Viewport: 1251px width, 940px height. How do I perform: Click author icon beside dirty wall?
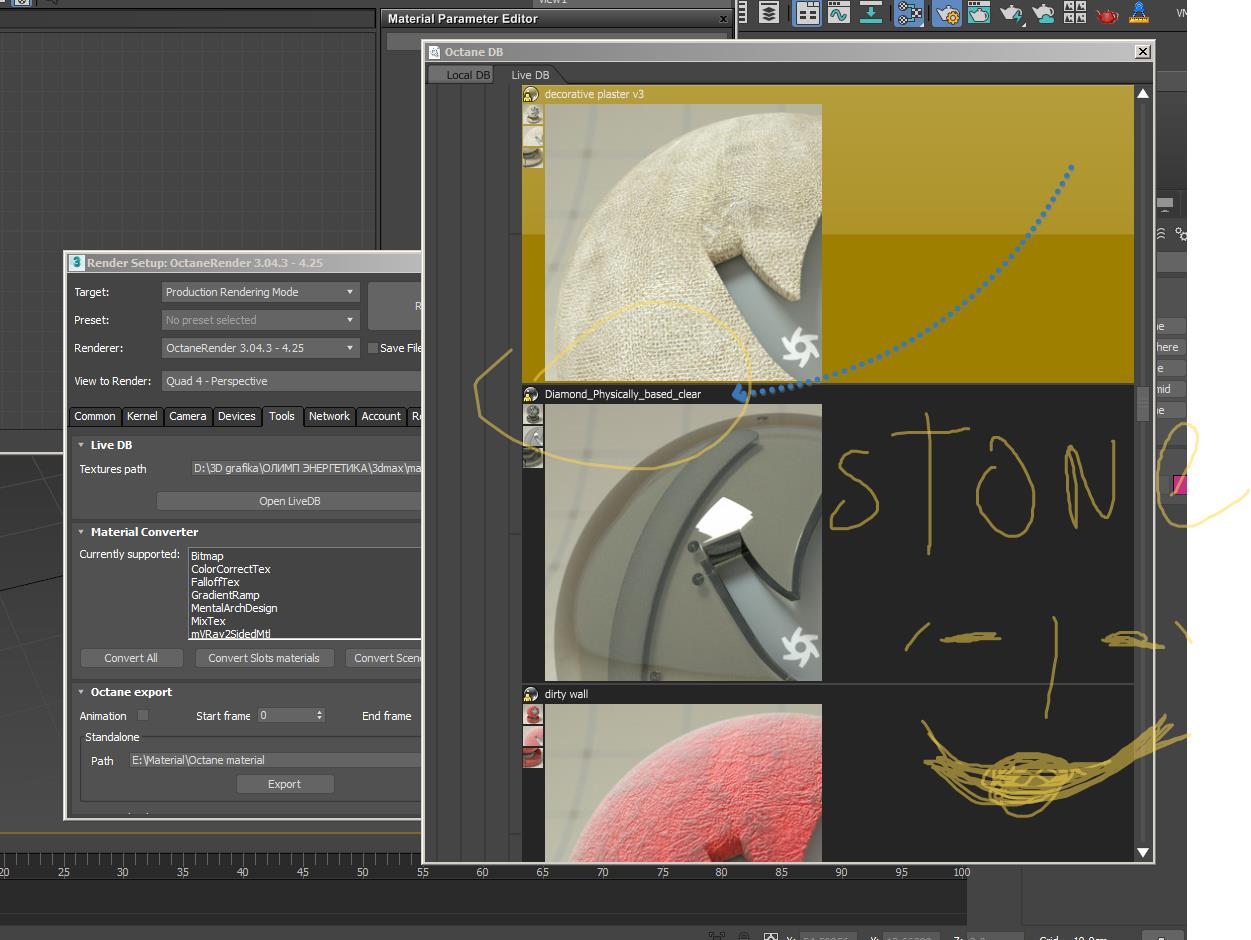(531, 694)
